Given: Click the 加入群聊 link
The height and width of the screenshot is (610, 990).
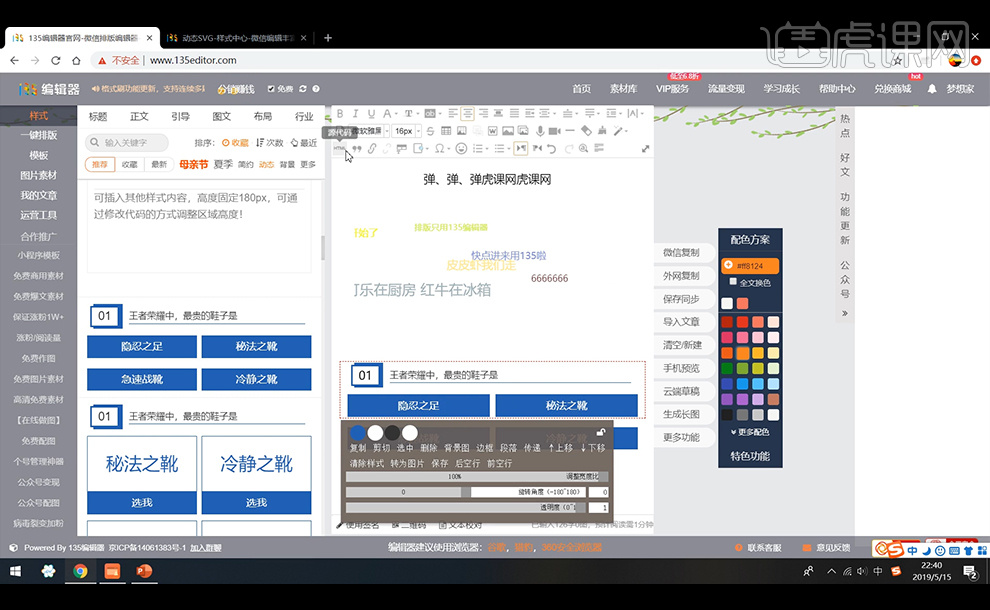Looking at the screenshot, I should click(x=206, y=548).
